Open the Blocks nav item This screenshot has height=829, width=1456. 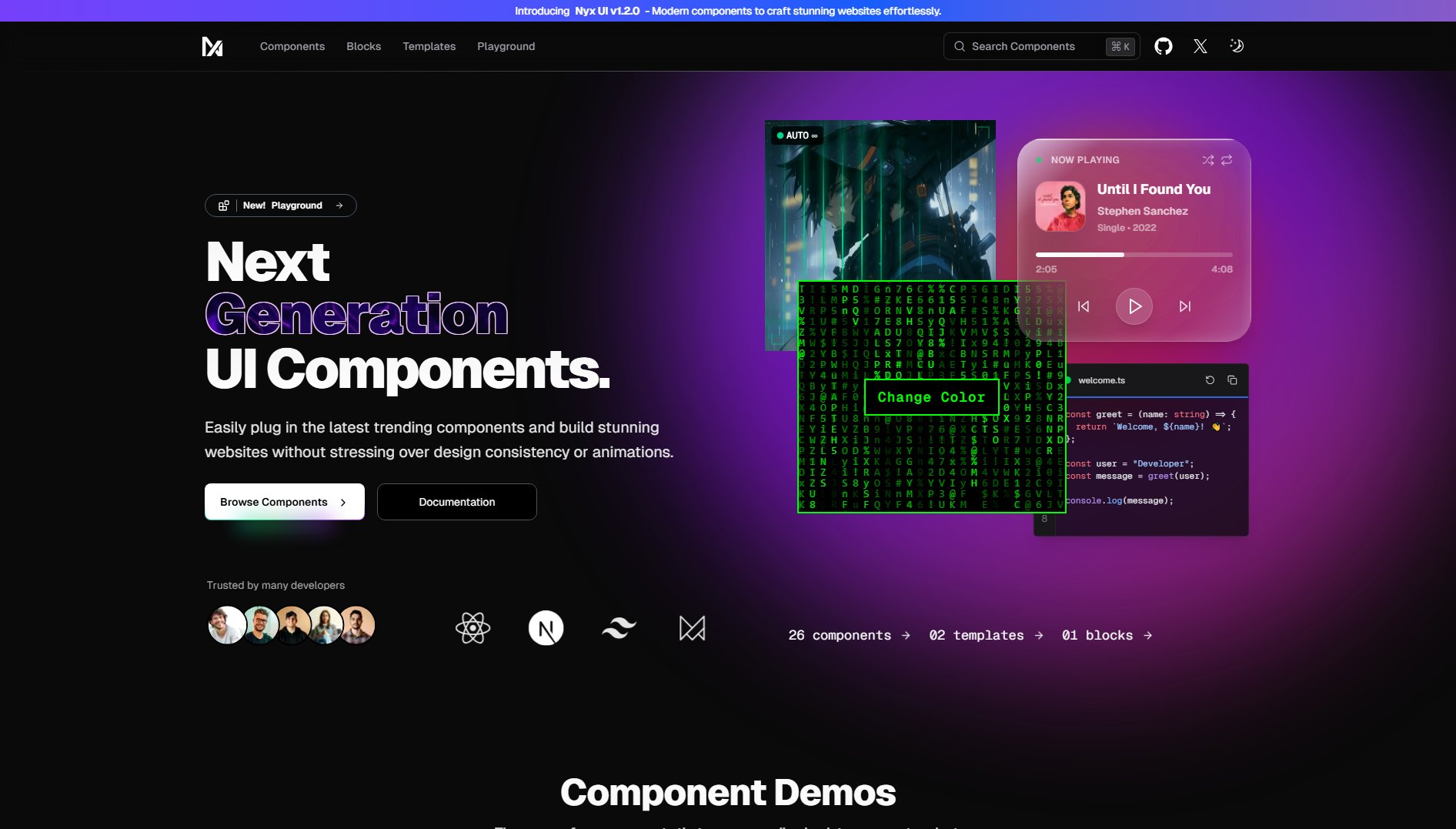[x=363, y=46]
